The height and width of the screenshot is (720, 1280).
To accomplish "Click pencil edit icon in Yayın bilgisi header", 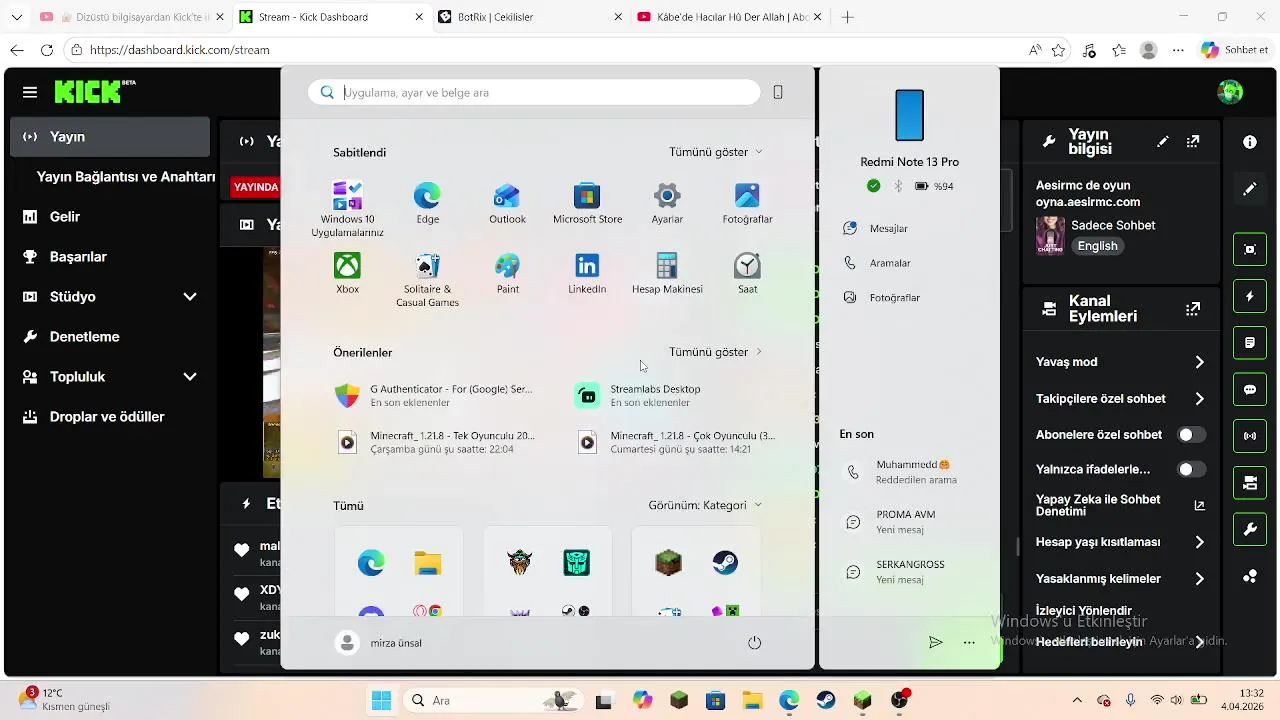I will (1163, 142).
